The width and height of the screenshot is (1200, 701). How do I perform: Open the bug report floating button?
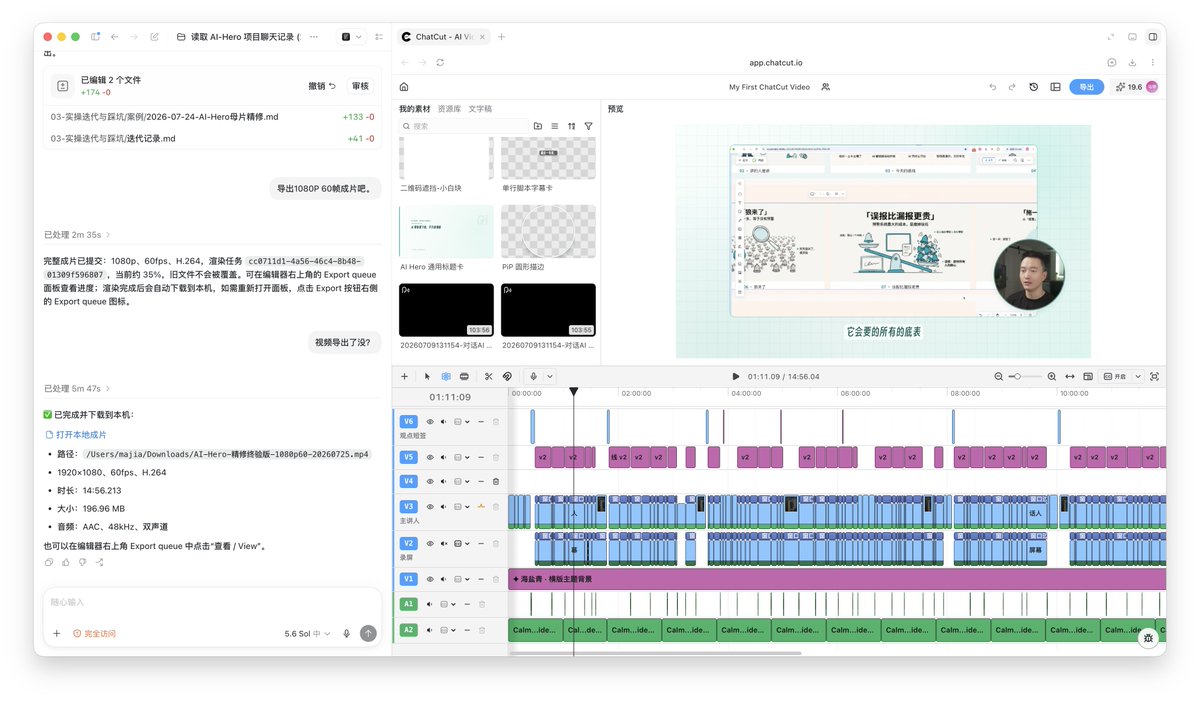[1148, 637]
